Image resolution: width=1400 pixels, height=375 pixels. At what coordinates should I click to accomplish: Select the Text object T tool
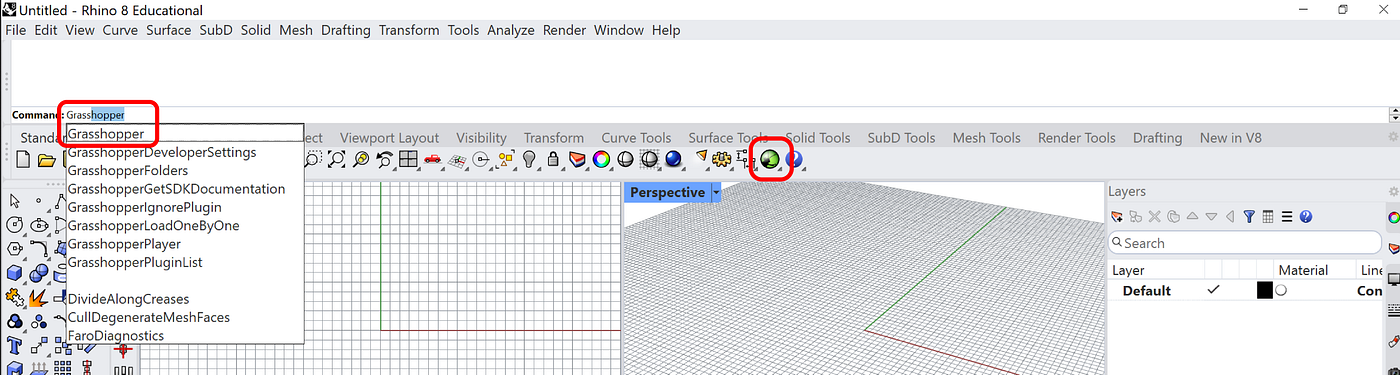(15, 345)
